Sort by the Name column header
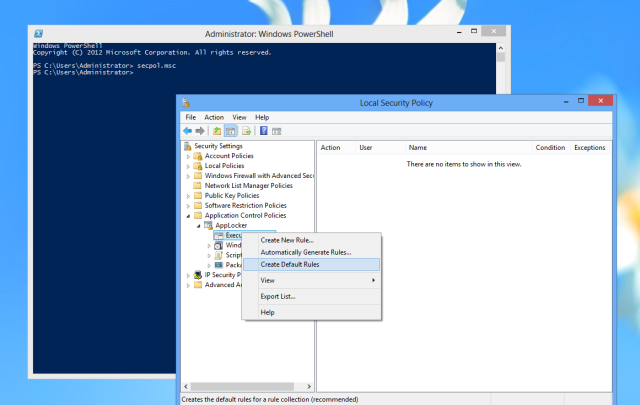The image size is (640, 405). pyautogui.click(x=469, y=147)
